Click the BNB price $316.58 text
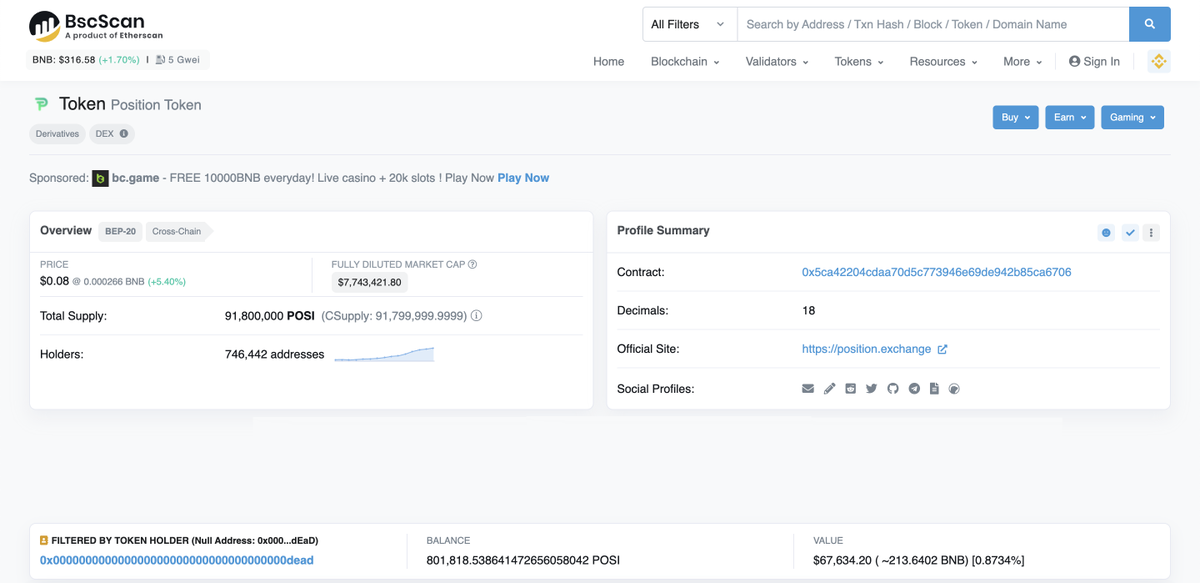 point(63,60)
